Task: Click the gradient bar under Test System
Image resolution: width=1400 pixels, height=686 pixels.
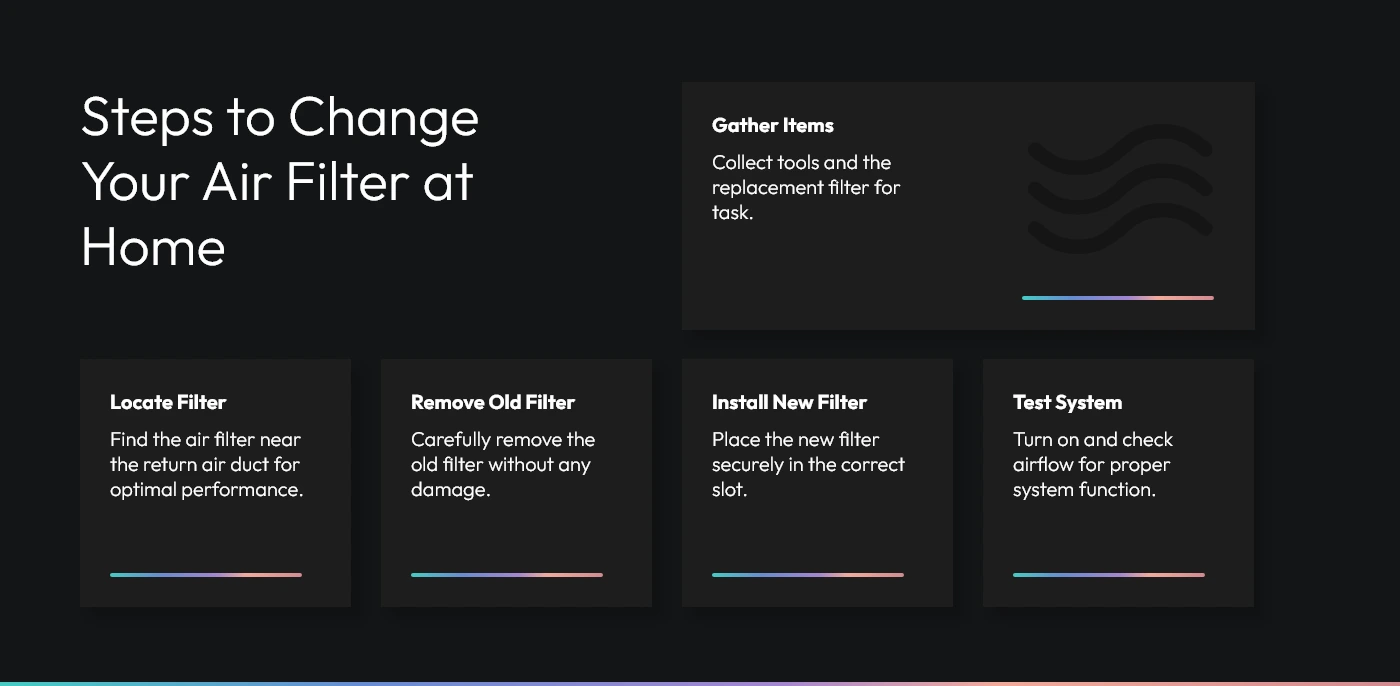Action: click(1108, 575)
